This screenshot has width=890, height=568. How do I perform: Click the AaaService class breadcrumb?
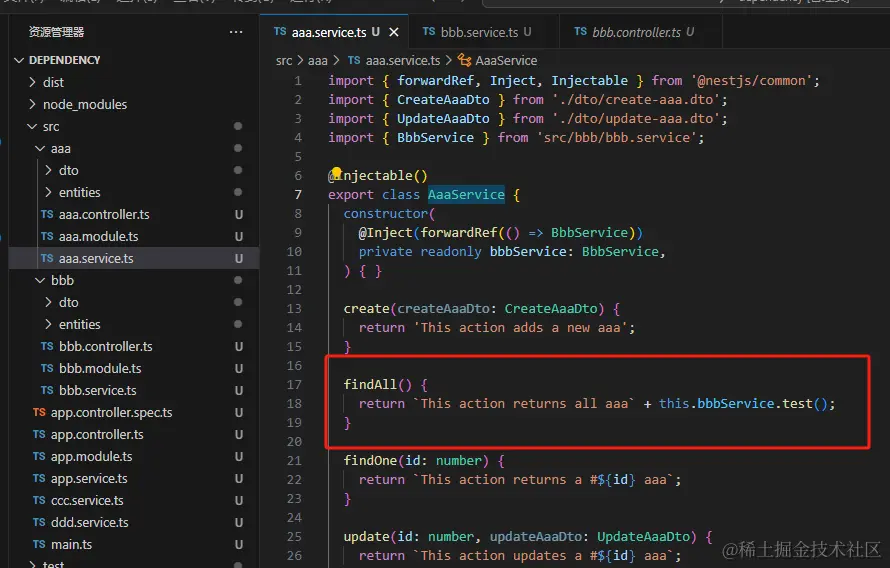pos(506,61)
